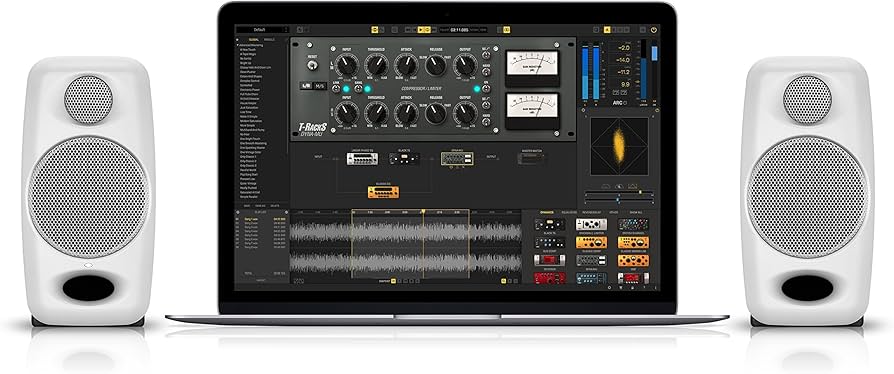The image size is (894, 374).
Task: Open the EQUALIZERS tab in the module browser
Action: (x=570, y=212)
